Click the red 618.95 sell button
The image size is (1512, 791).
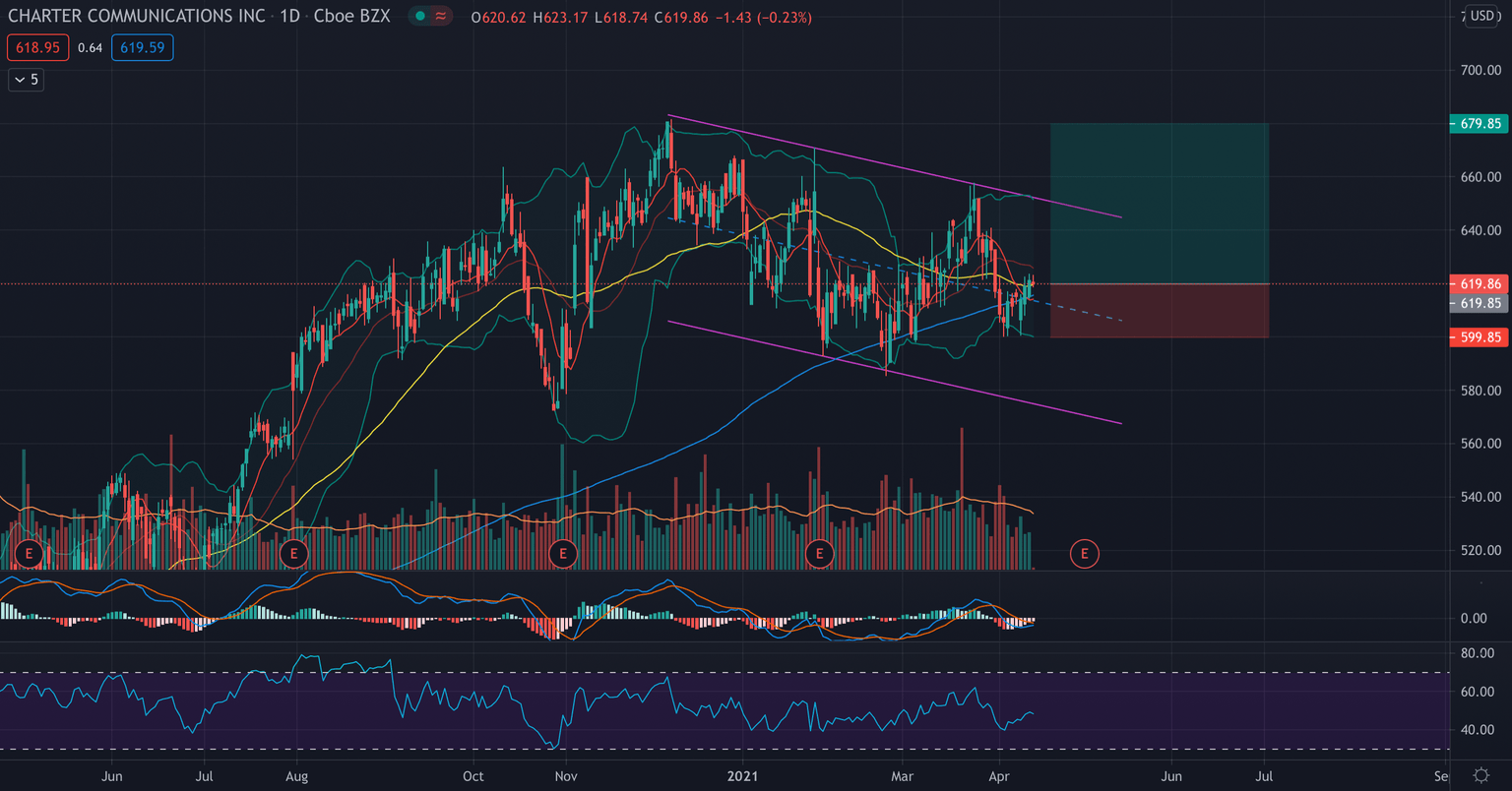pyautogui.click(x=38, y=47)
